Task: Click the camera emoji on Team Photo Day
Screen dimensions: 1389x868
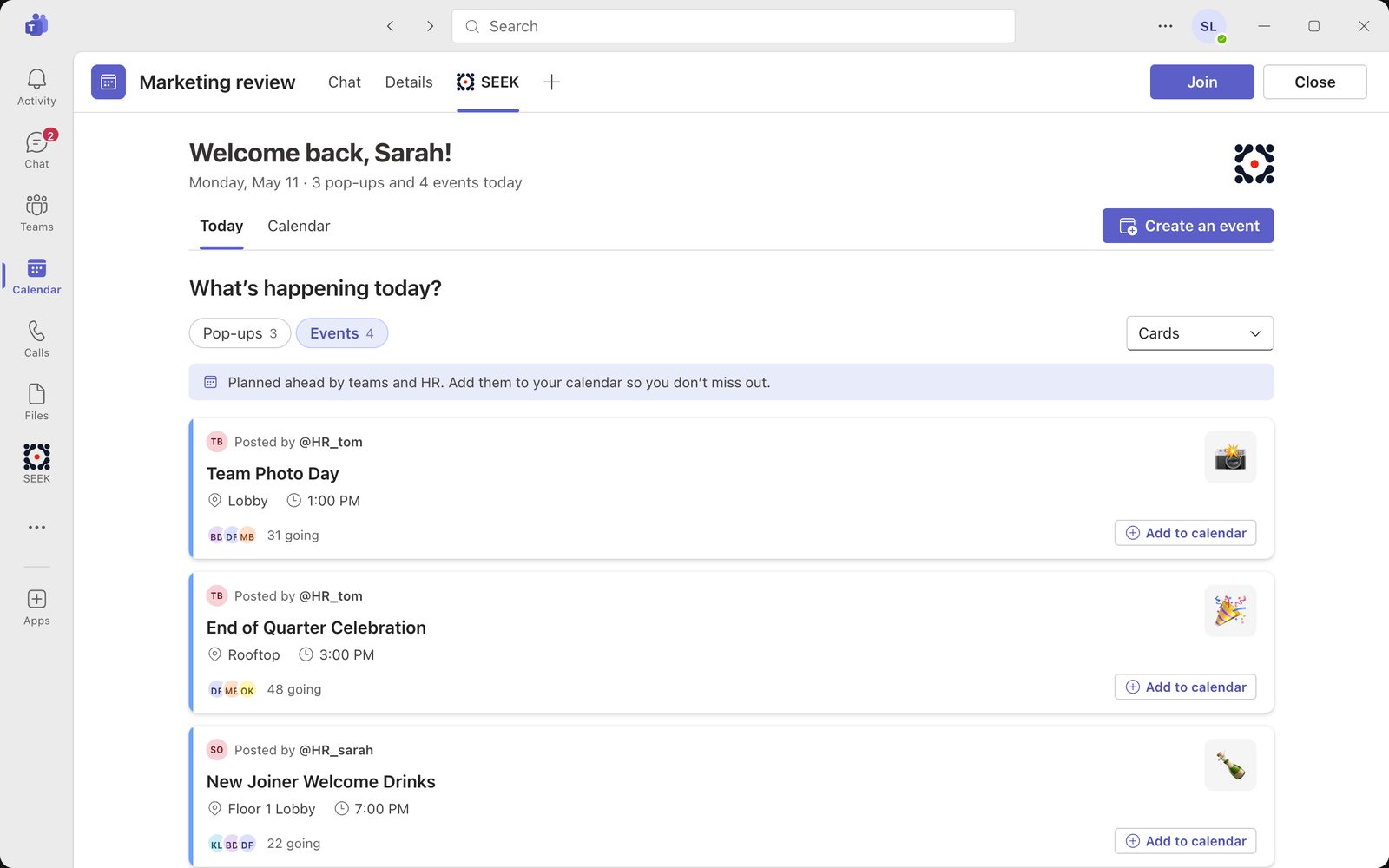Action: point(1230,457)
